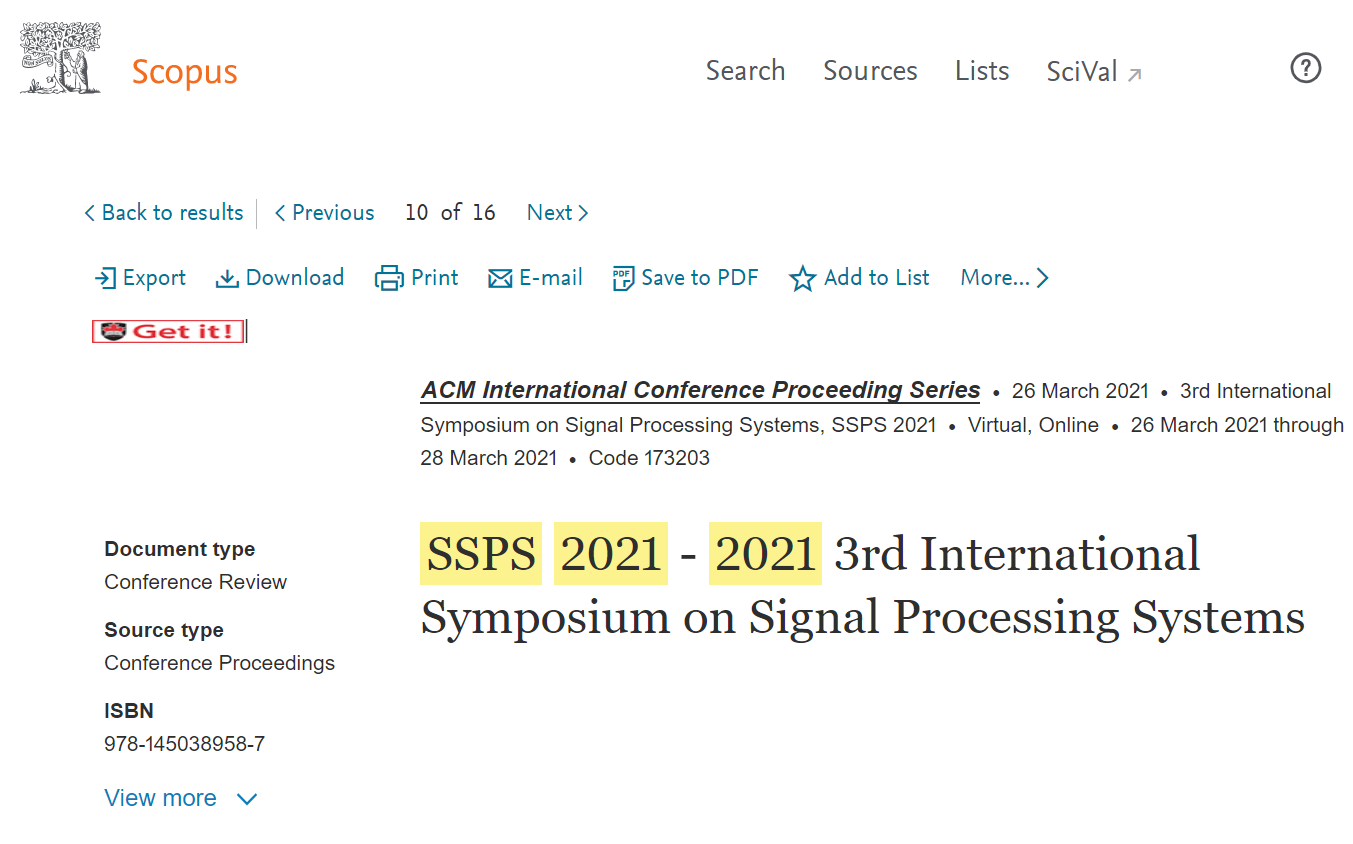
Task: Go to the Previous document
Action: (324, 213)
